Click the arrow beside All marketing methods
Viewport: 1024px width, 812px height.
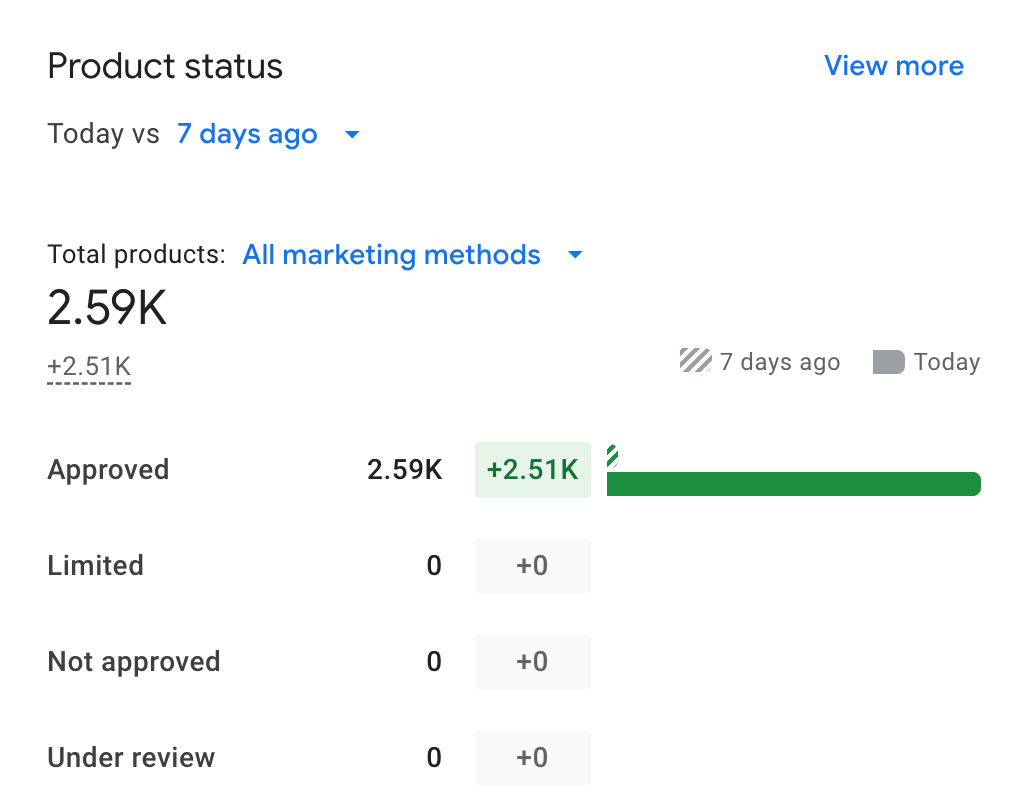575,255
